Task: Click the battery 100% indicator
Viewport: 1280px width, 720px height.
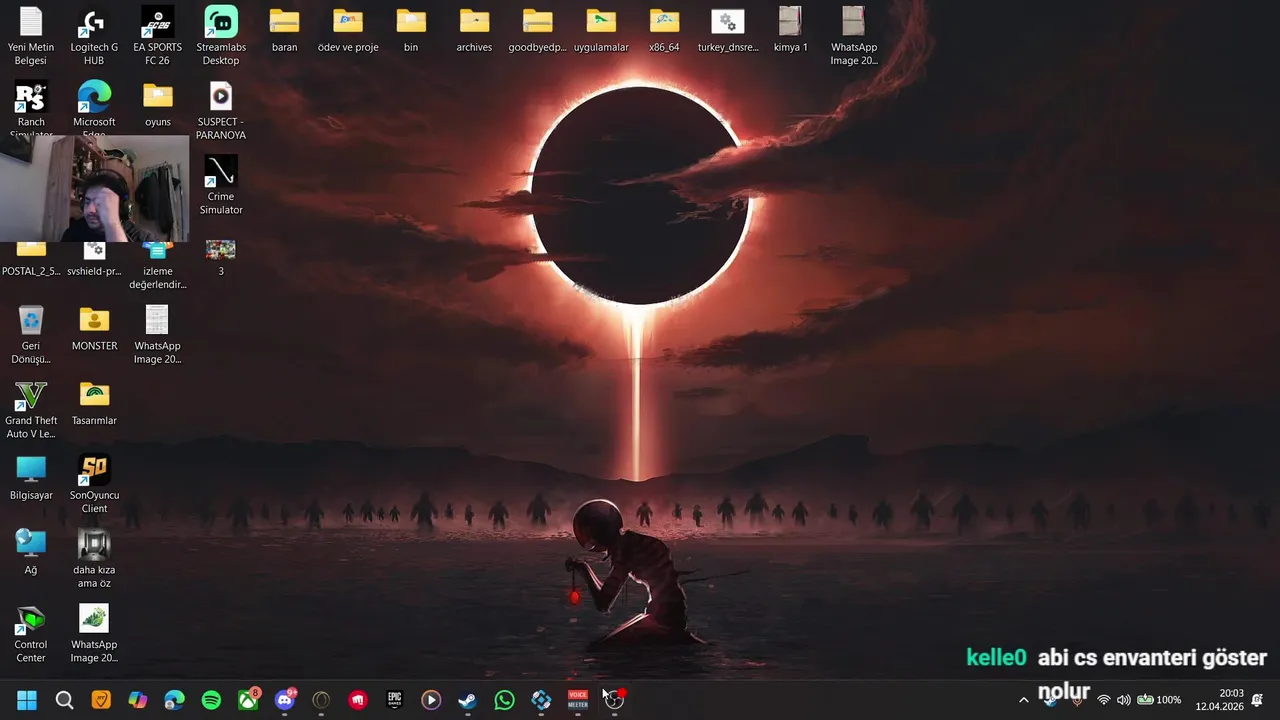Action: coord(1159,700)
